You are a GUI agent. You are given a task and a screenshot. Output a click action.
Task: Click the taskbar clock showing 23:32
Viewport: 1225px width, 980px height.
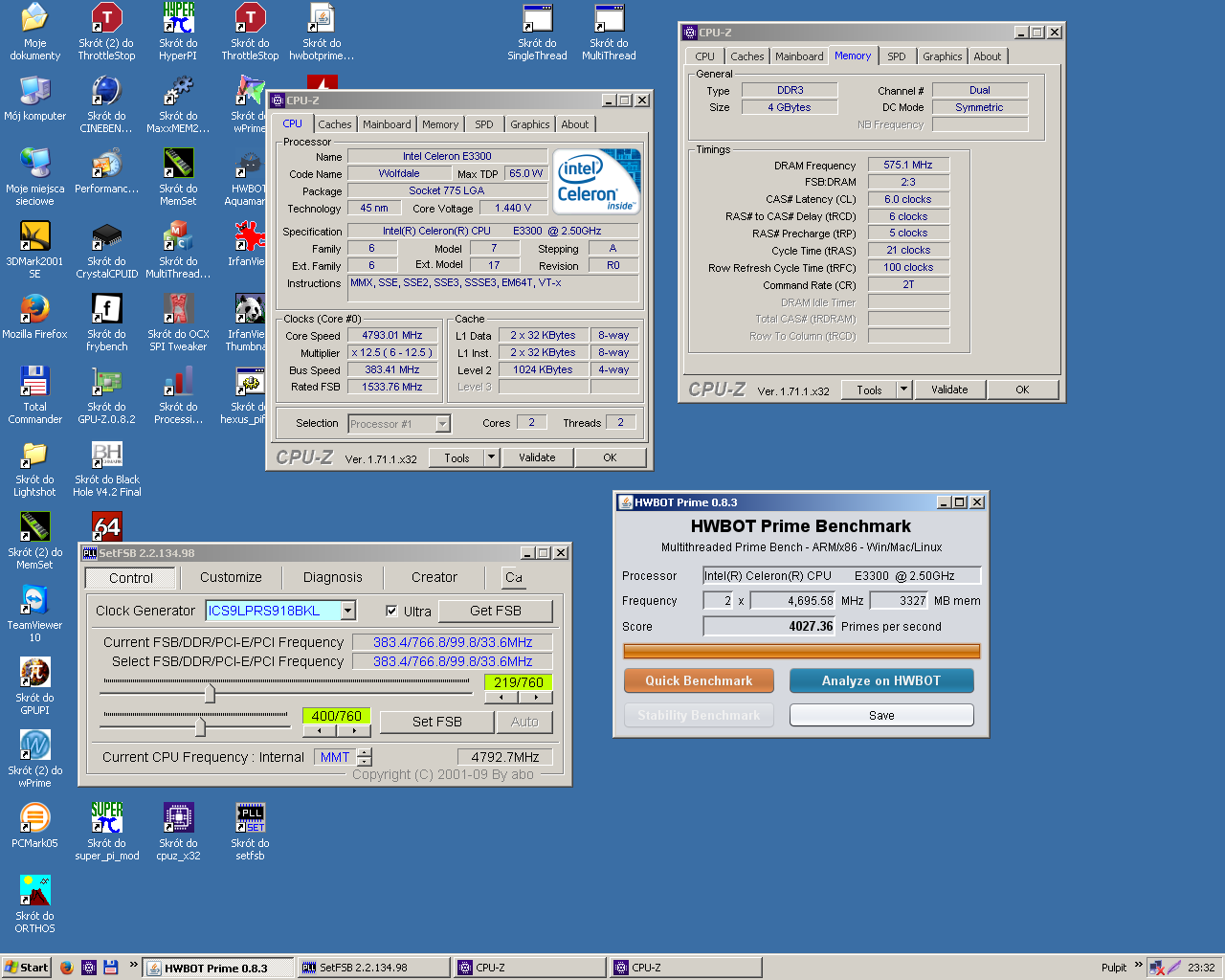click(x=1201, y=968)
